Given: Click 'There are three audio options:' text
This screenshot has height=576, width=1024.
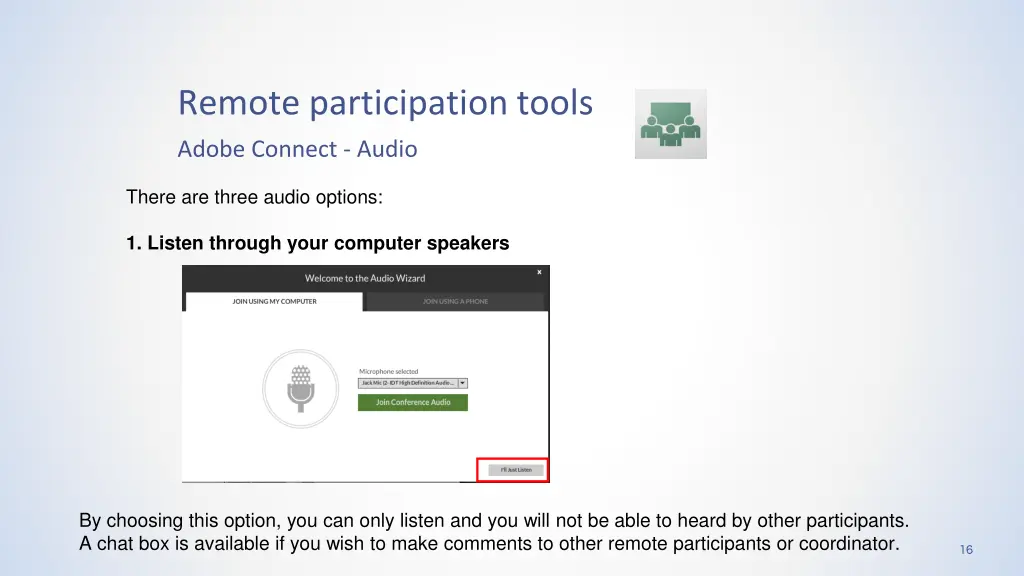Looking at the screenshot, I should [x=254, y=197].
